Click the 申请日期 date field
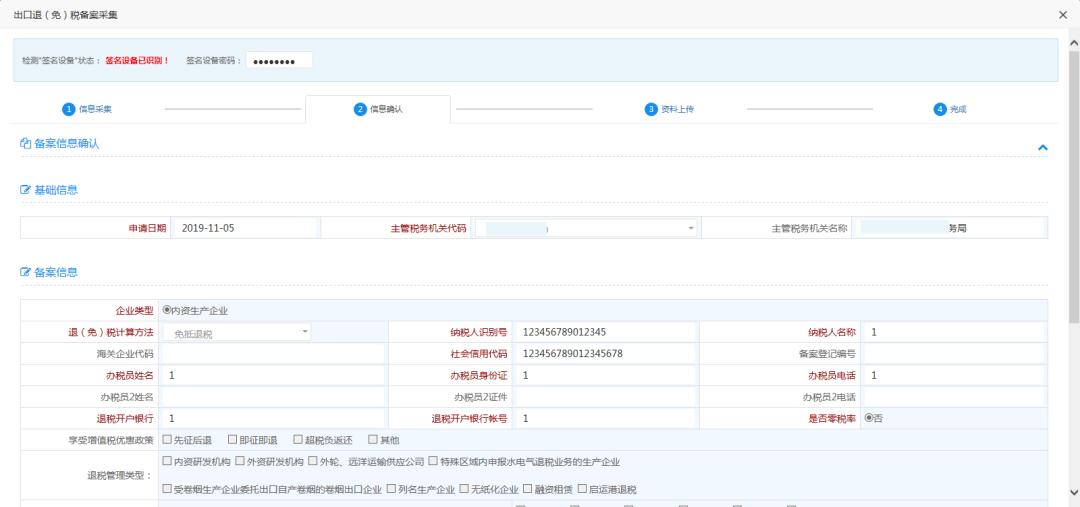This screenshot has height=507, width=1080. pos(245,228)
